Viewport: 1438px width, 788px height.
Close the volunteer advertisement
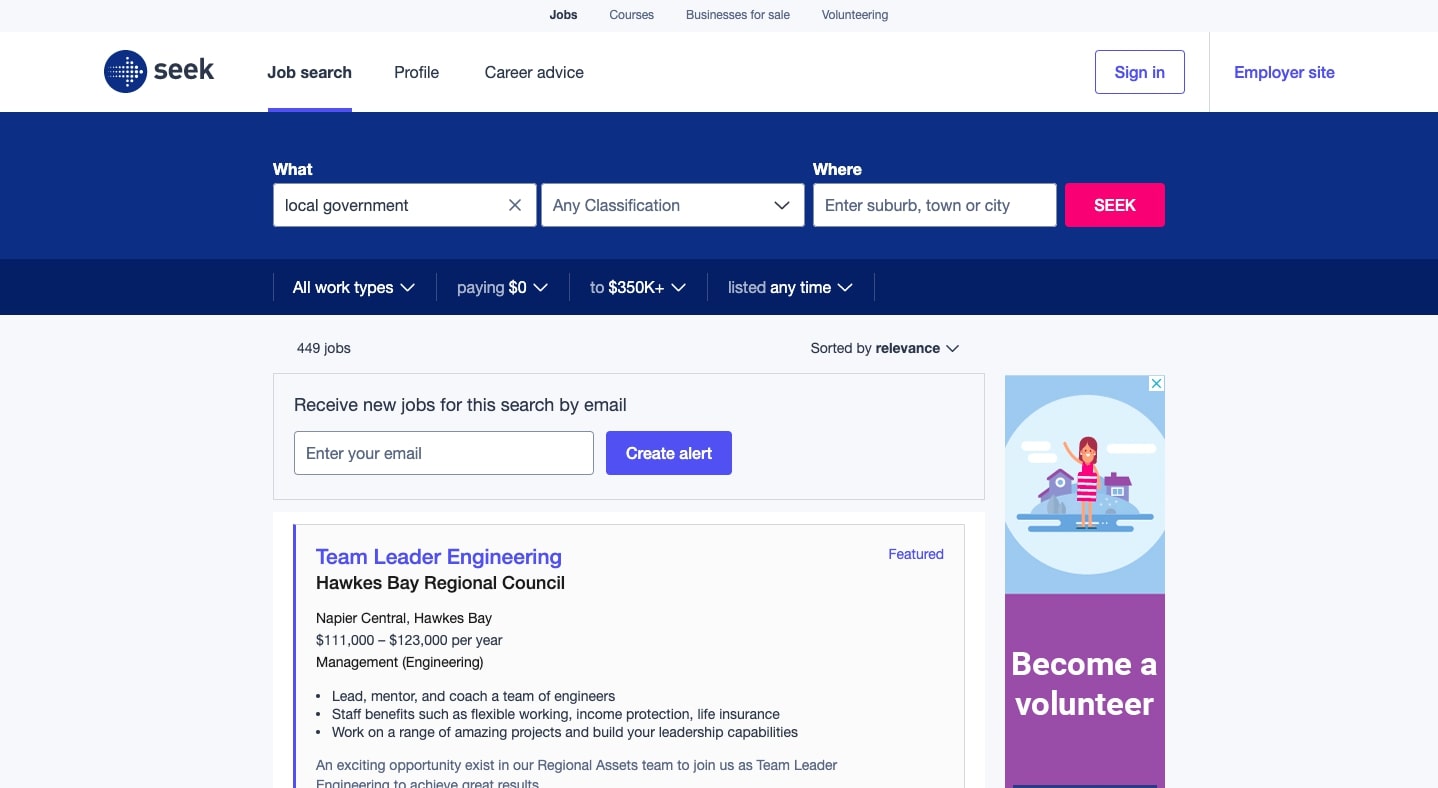pos(1156,383)
